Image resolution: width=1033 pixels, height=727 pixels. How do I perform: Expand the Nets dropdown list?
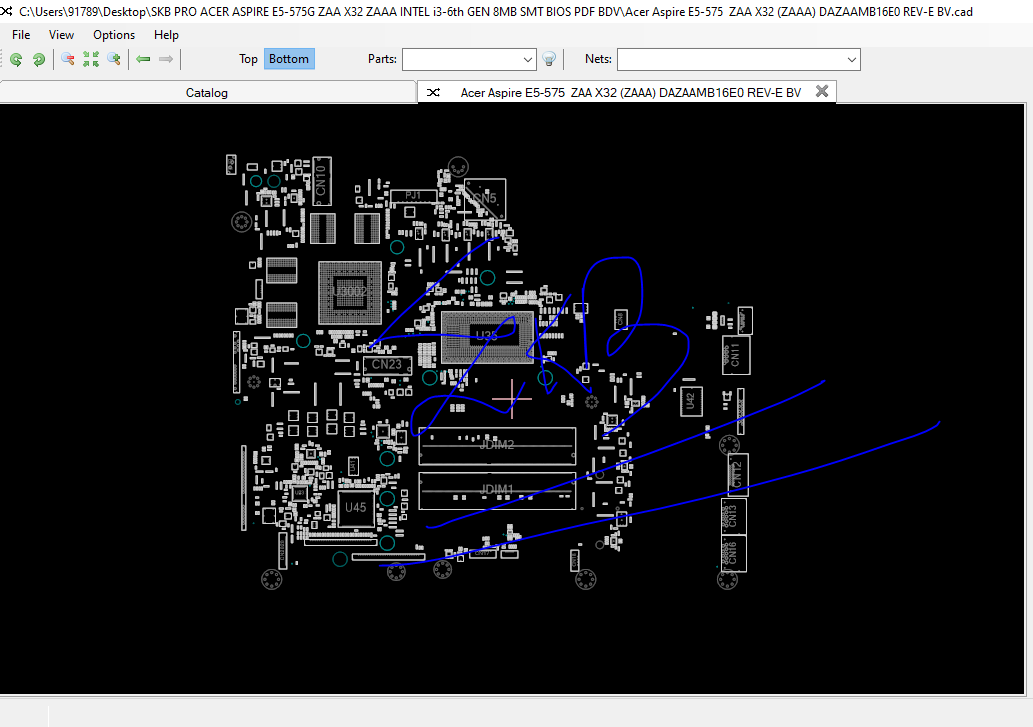click(x=852, y=59)
